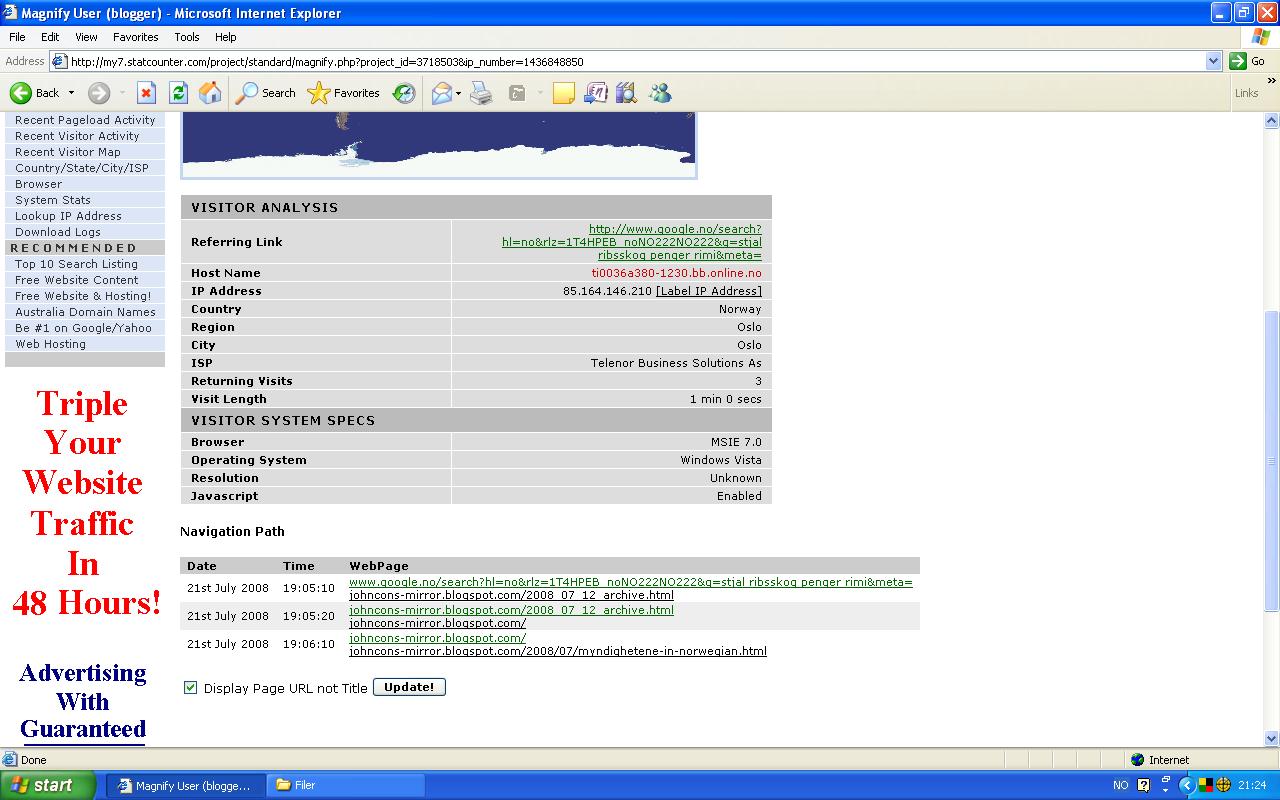Click the NO language indicator
The width and height of the screenshot is (1280, 800).
[x=1120, y=785]
